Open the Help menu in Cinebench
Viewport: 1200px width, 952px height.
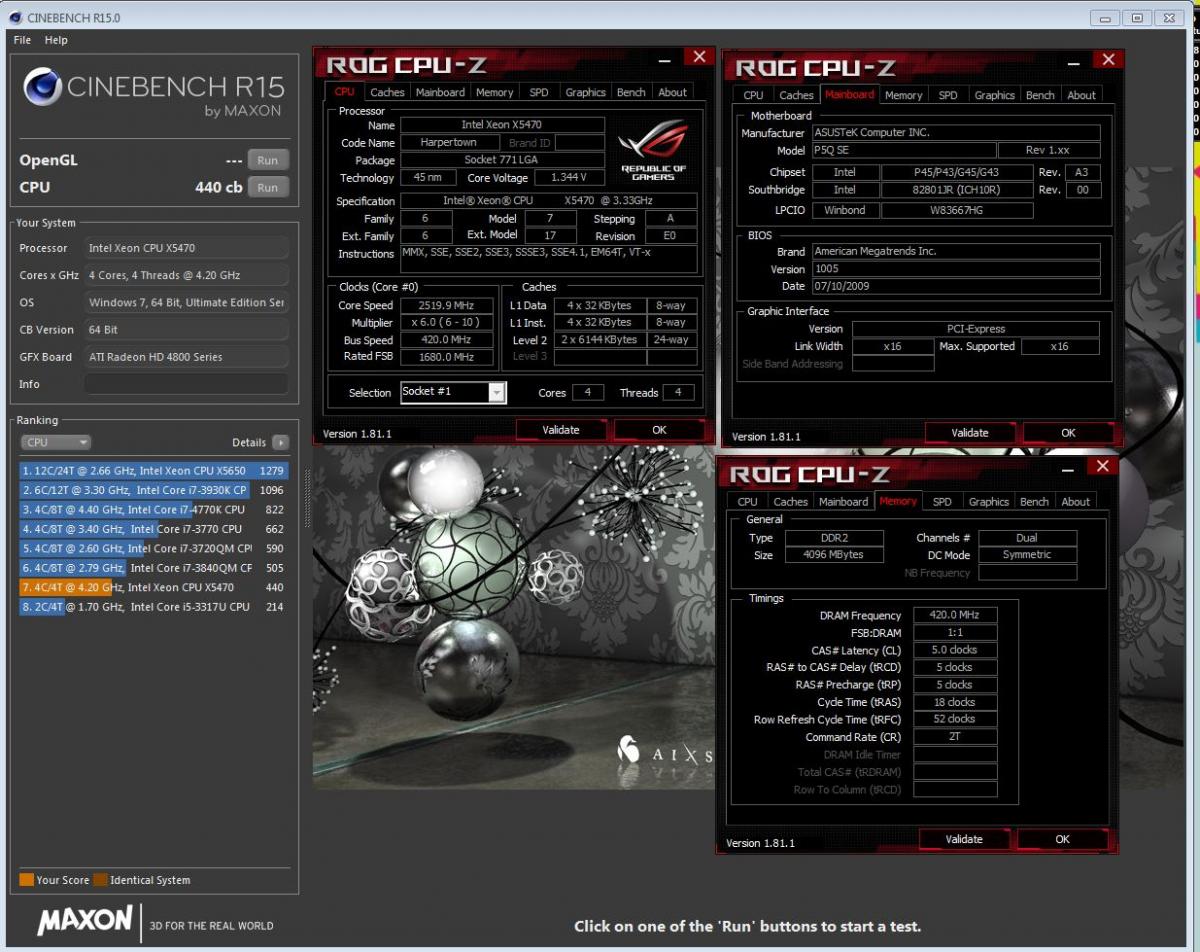(x=56, y=40)
